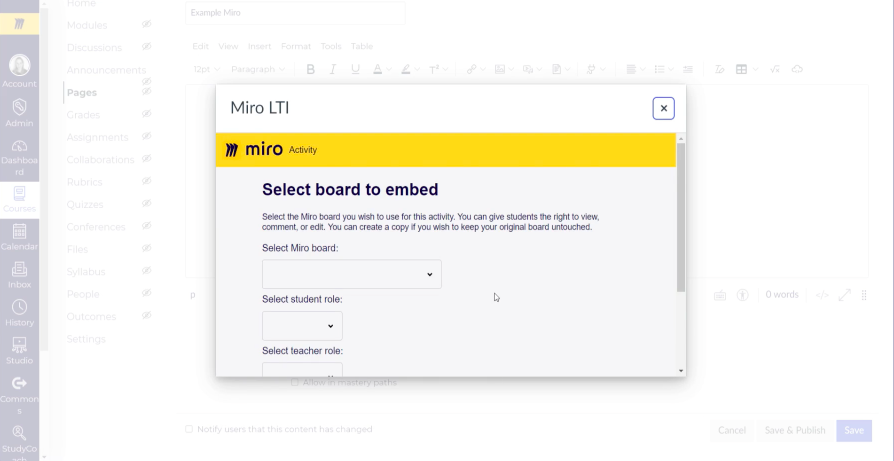Image resolution: width=894 pixels, height=461 pixels.
Task: Click the math equation square root icon
Action: tap(774, 70)
